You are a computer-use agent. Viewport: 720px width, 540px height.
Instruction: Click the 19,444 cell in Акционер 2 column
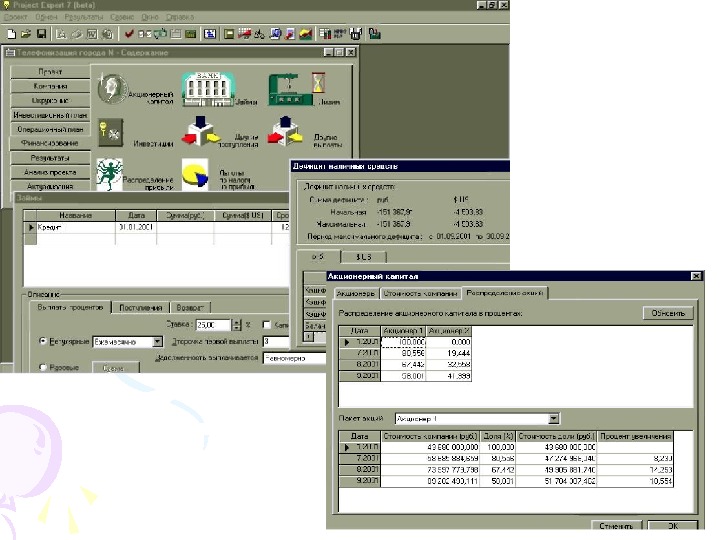click(x=448, y=353)
